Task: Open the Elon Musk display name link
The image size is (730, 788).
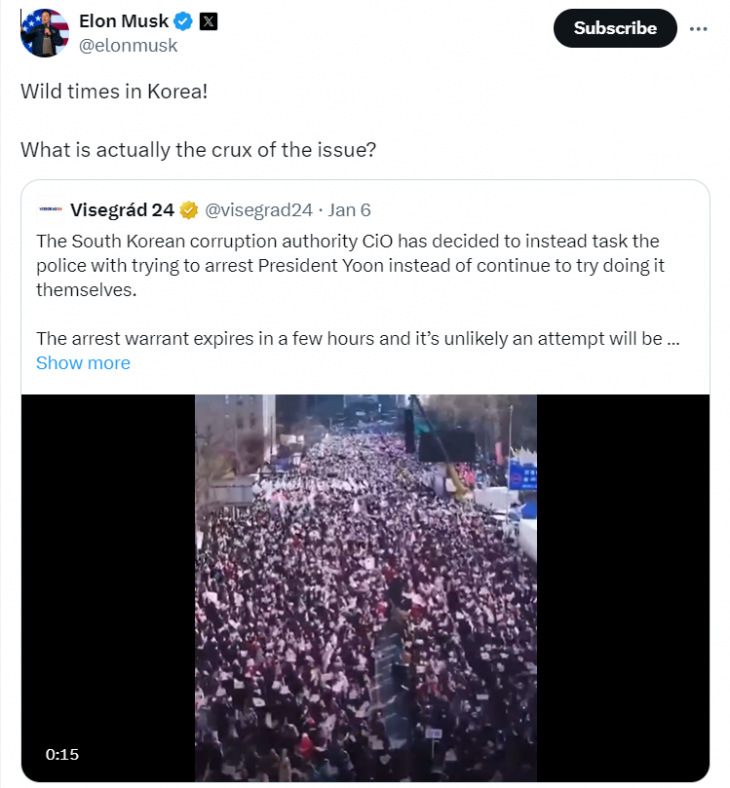Action: click(124, 21)
